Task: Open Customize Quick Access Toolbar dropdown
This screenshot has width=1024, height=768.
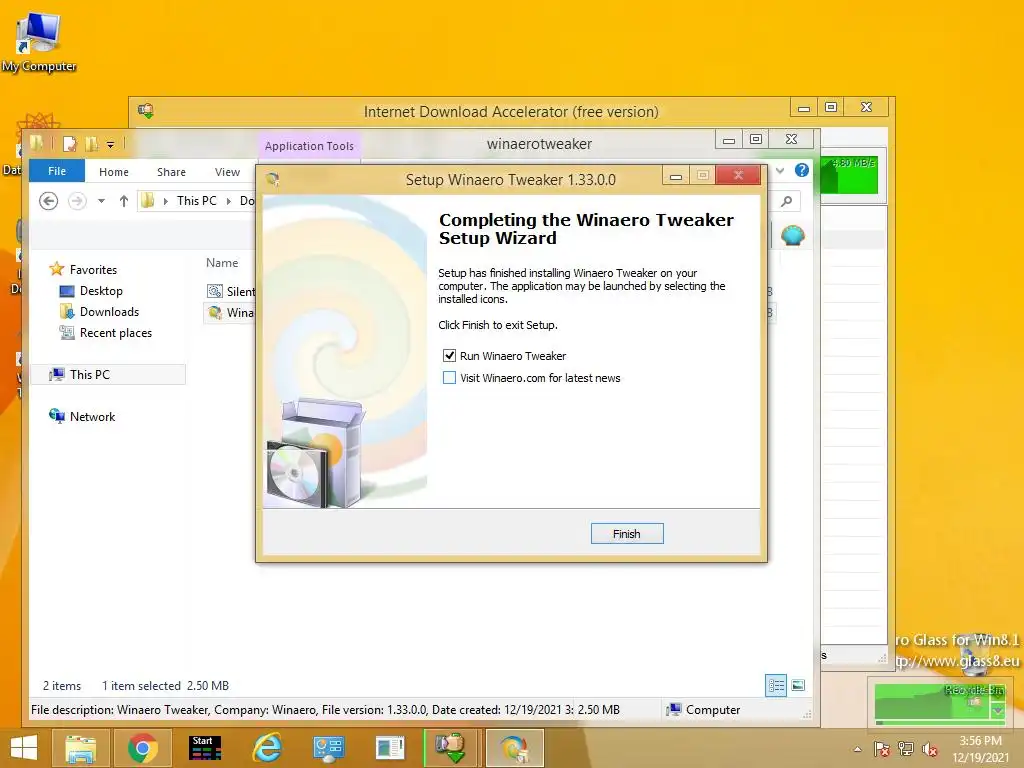Action: click(x=110, y=144)
